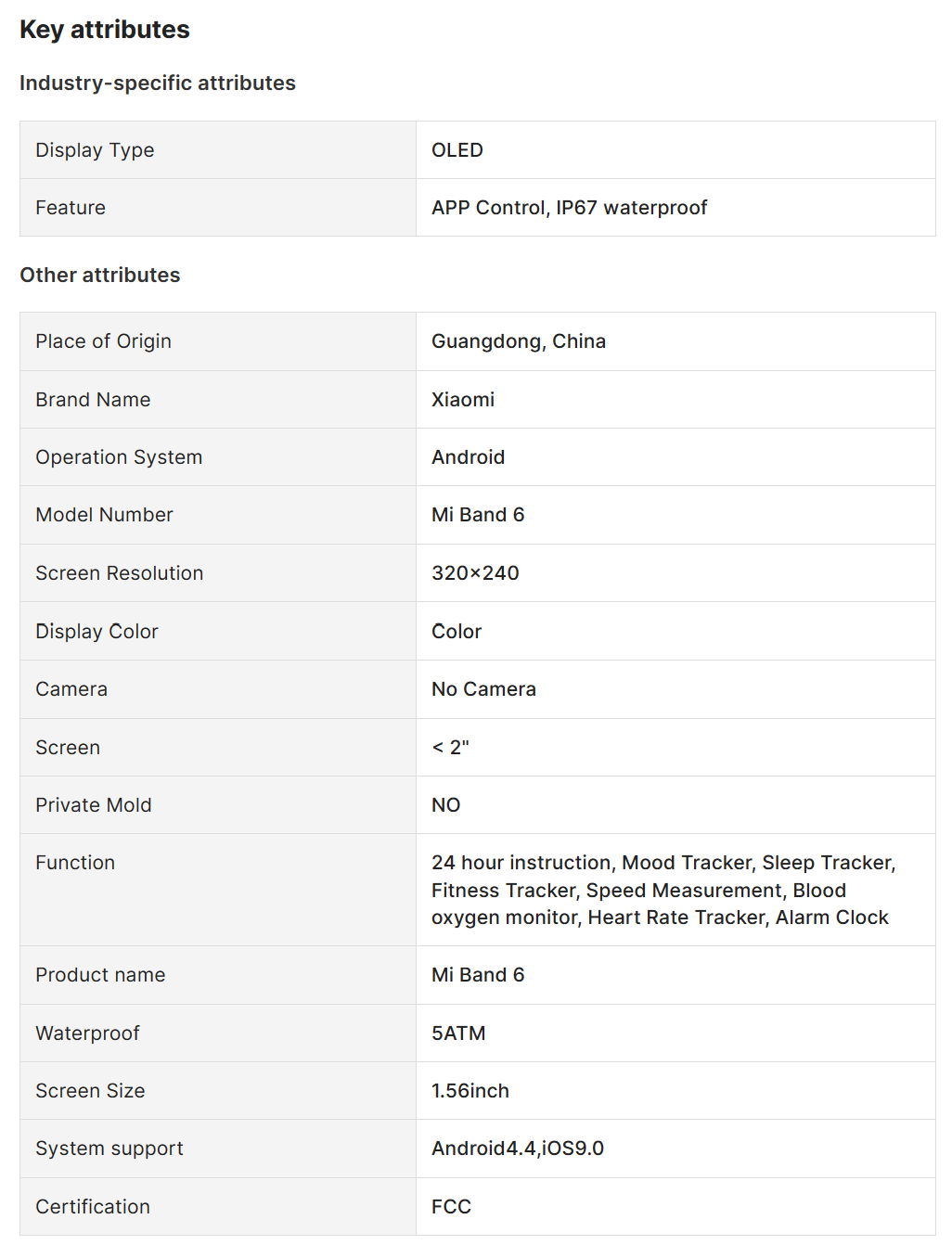Click the Function description text
952x1245 pixels.
click(x=663, y=890)
